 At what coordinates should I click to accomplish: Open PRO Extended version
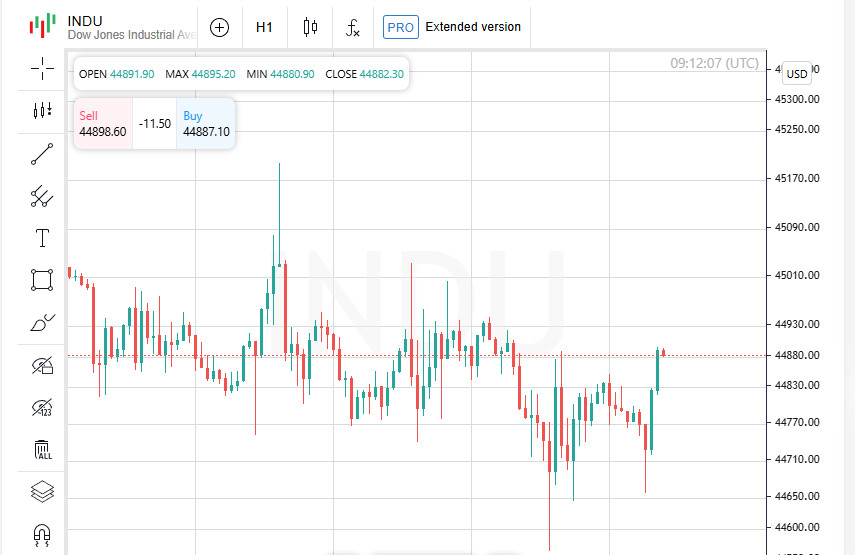tap(451, 27)
